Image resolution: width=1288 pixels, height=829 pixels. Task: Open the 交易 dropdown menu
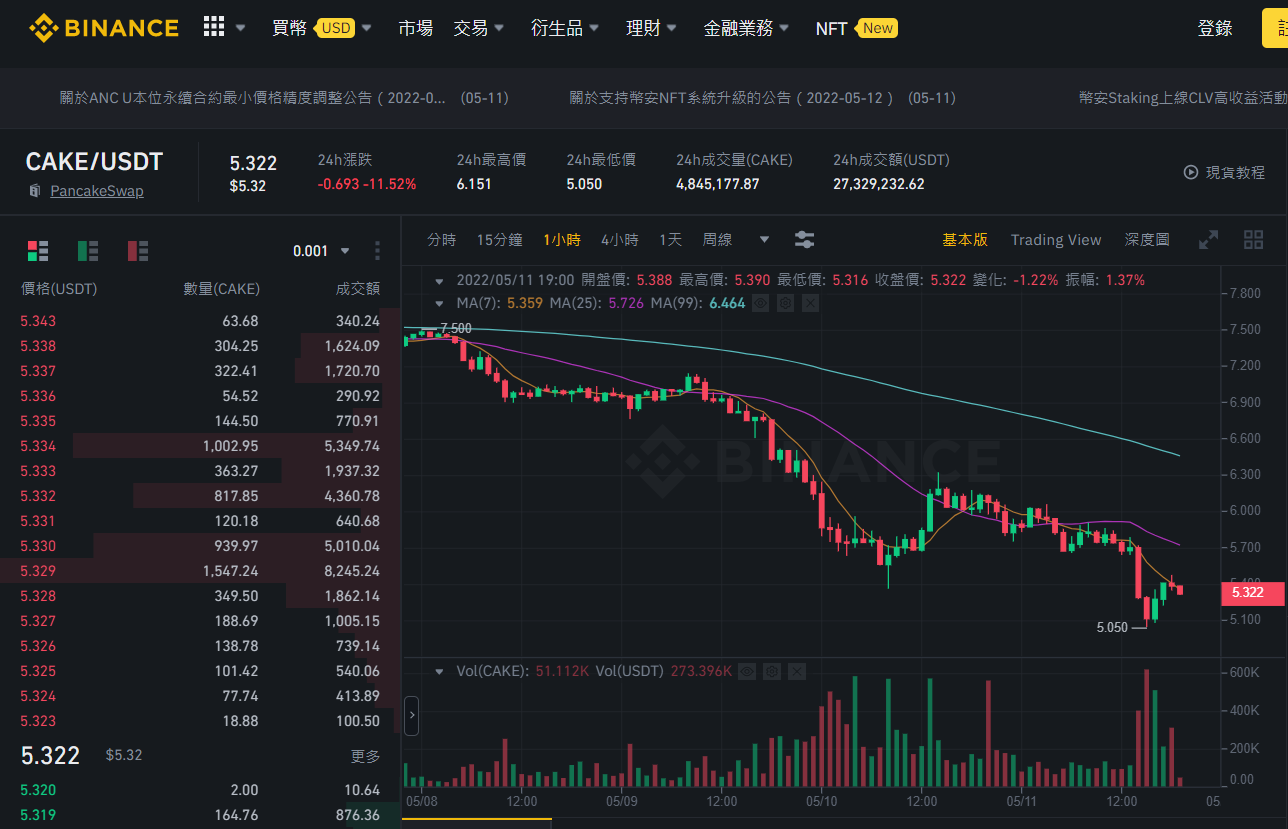pos(479,28)
